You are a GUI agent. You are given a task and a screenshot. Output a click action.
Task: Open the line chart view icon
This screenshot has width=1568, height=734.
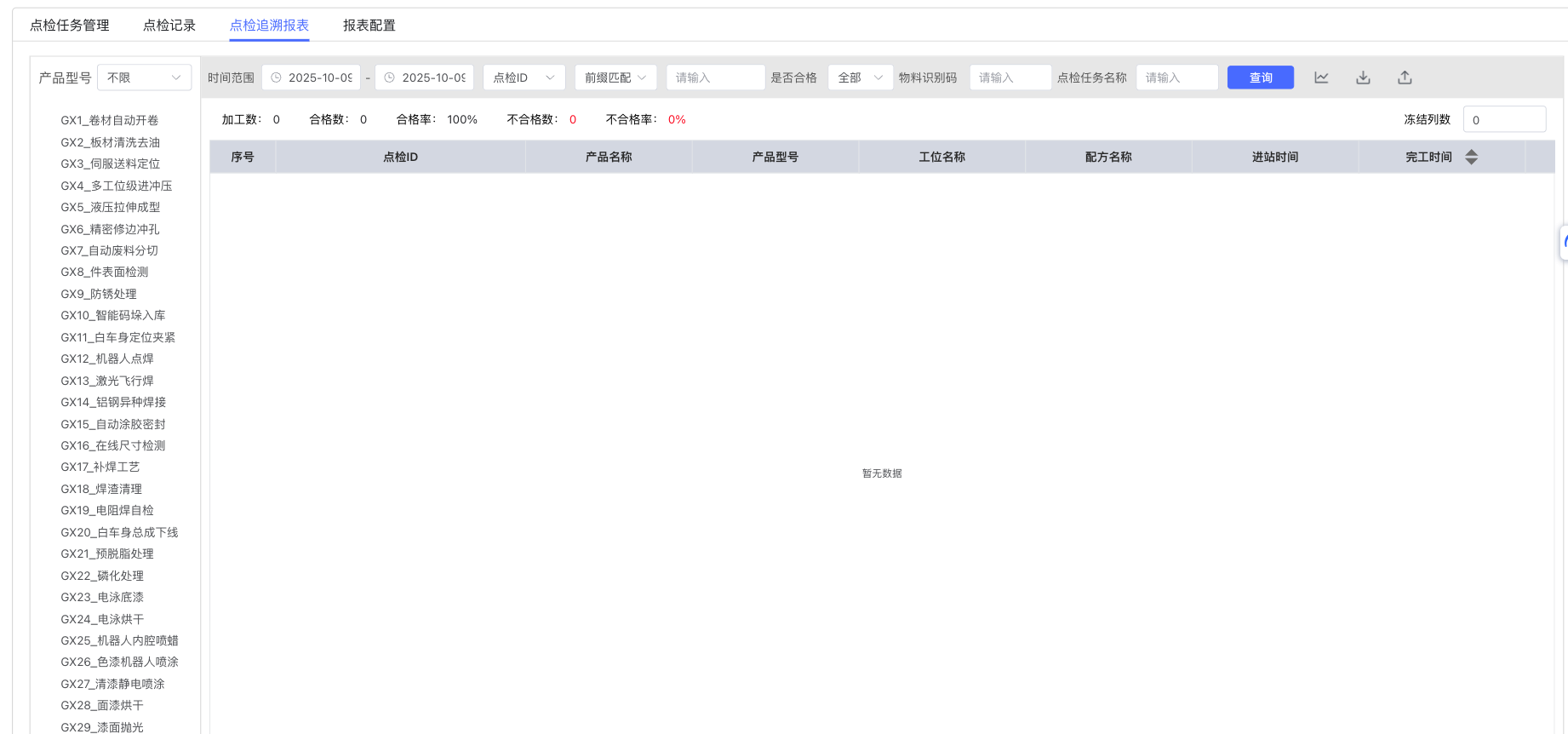point(1321,77)
